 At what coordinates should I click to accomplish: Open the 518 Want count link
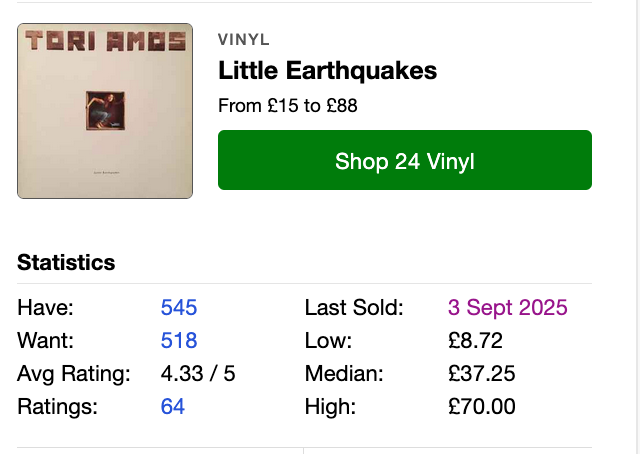(179, 340)
